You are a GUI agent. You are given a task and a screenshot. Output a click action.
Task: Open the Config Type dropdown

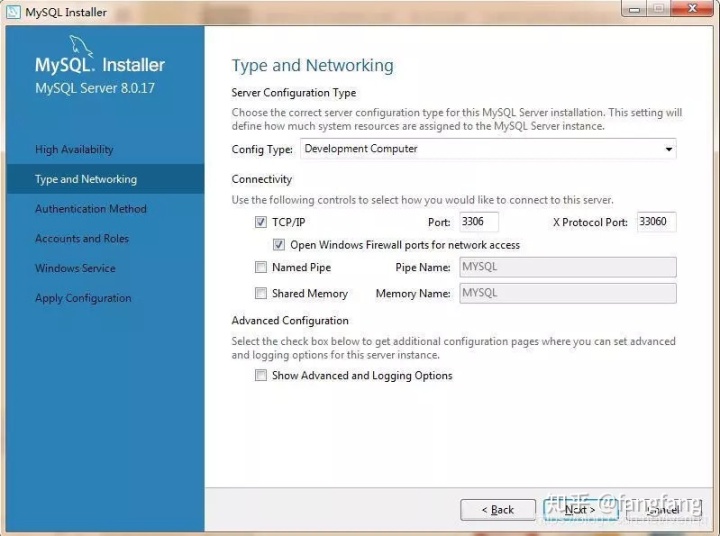(488, 149)
